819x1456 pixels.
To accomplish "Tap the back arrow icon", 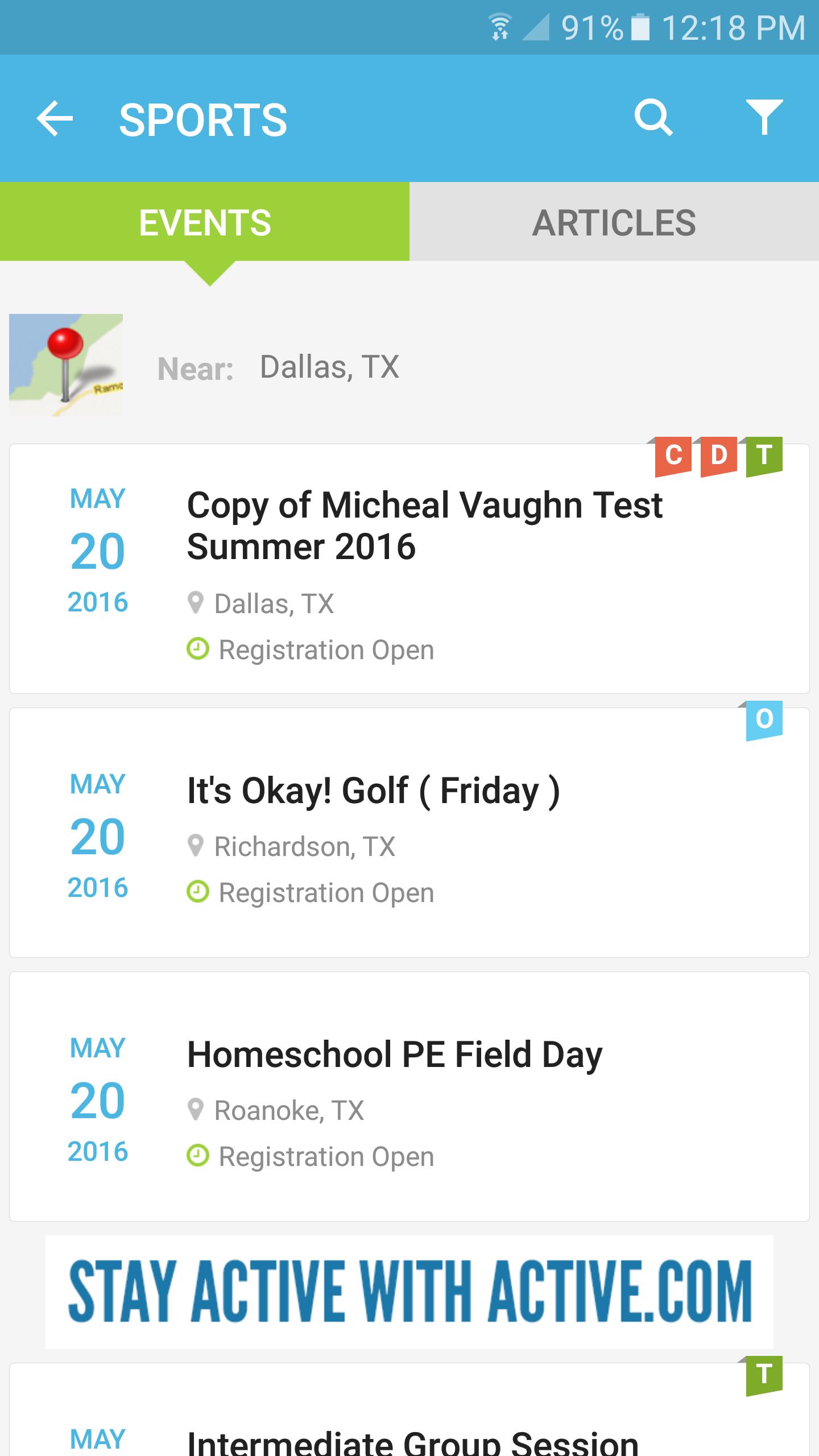I will coord(55,118).
